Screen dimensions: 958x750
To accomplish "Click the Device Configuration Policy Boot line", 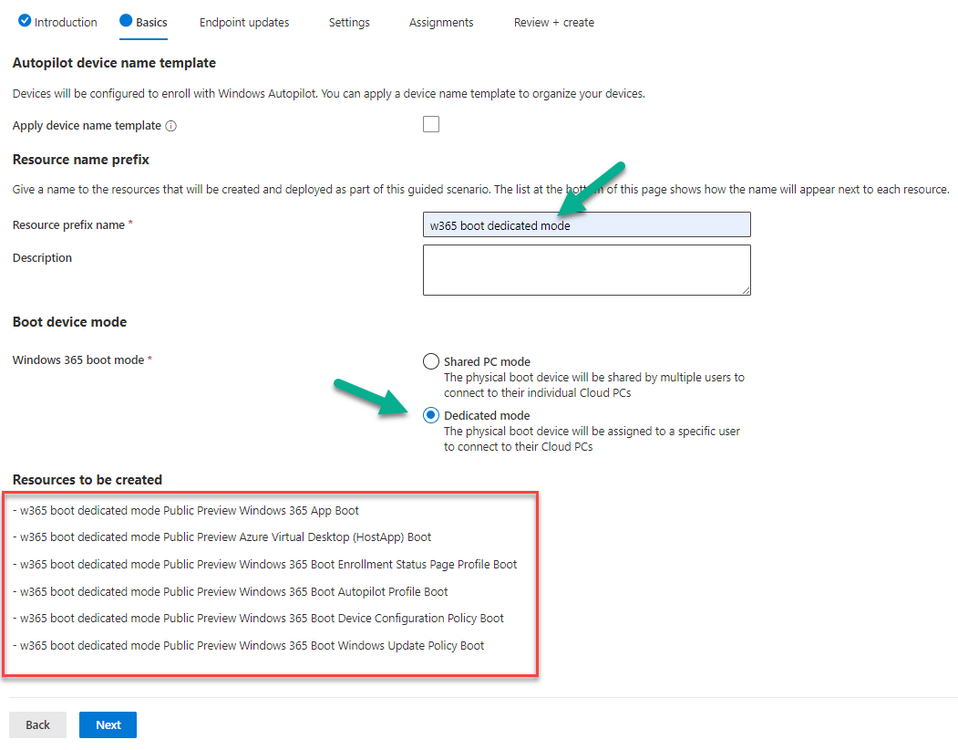I will coord(258,618).
